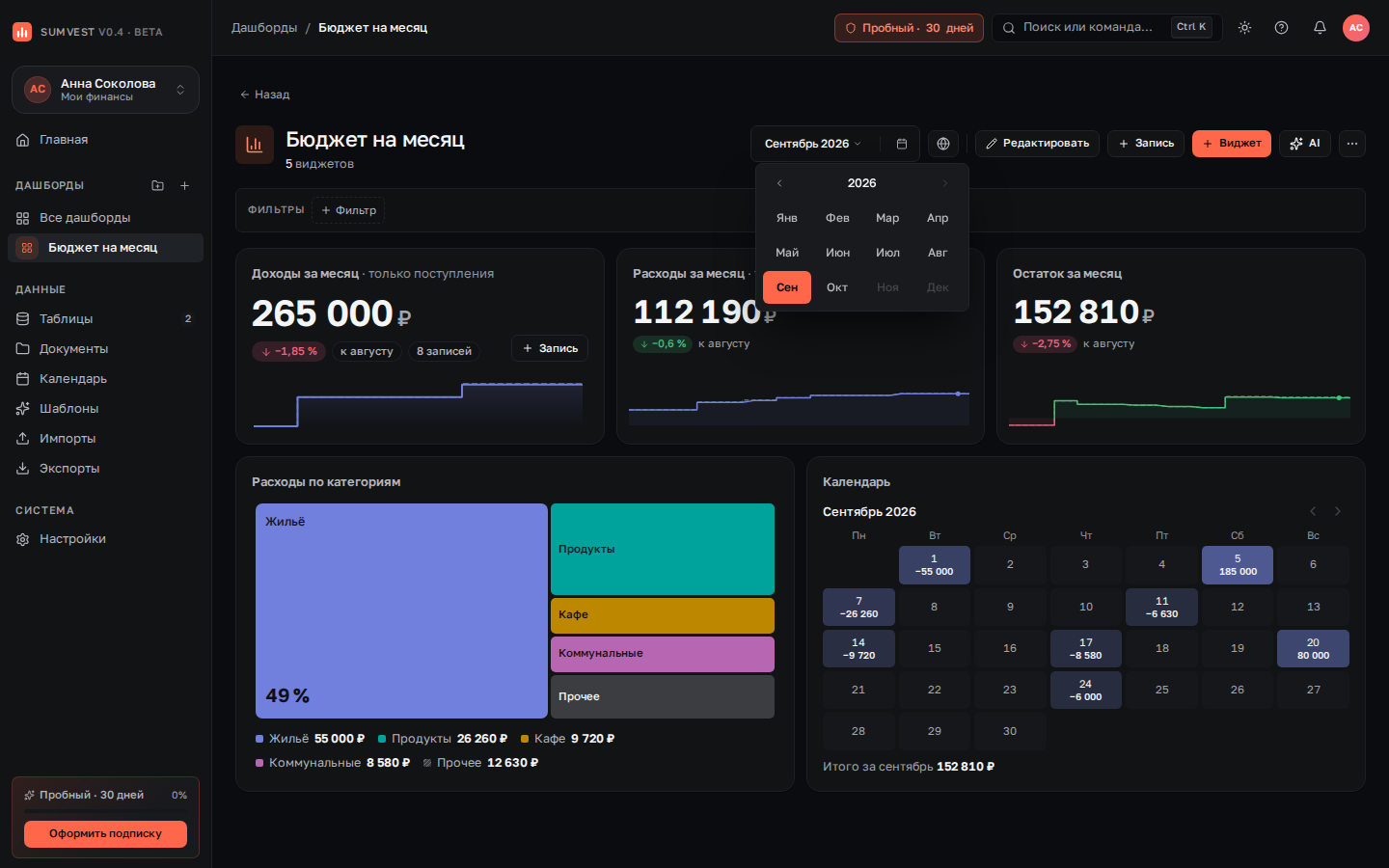Go to previous month in Календарь widget
The height and width of the screenshot is (868, 1389).
tap(1313, 511)
